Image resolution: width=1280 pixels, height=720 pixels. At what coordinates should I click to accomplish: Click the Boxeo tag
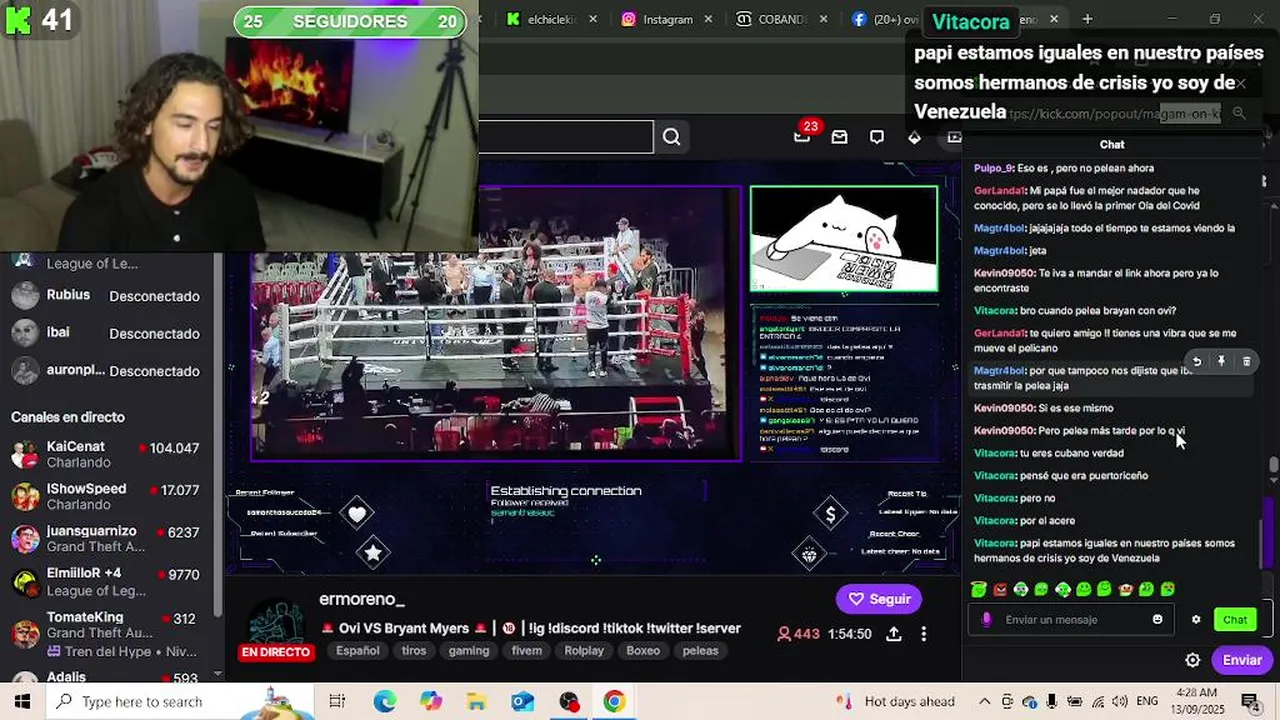tap(643, 651)
